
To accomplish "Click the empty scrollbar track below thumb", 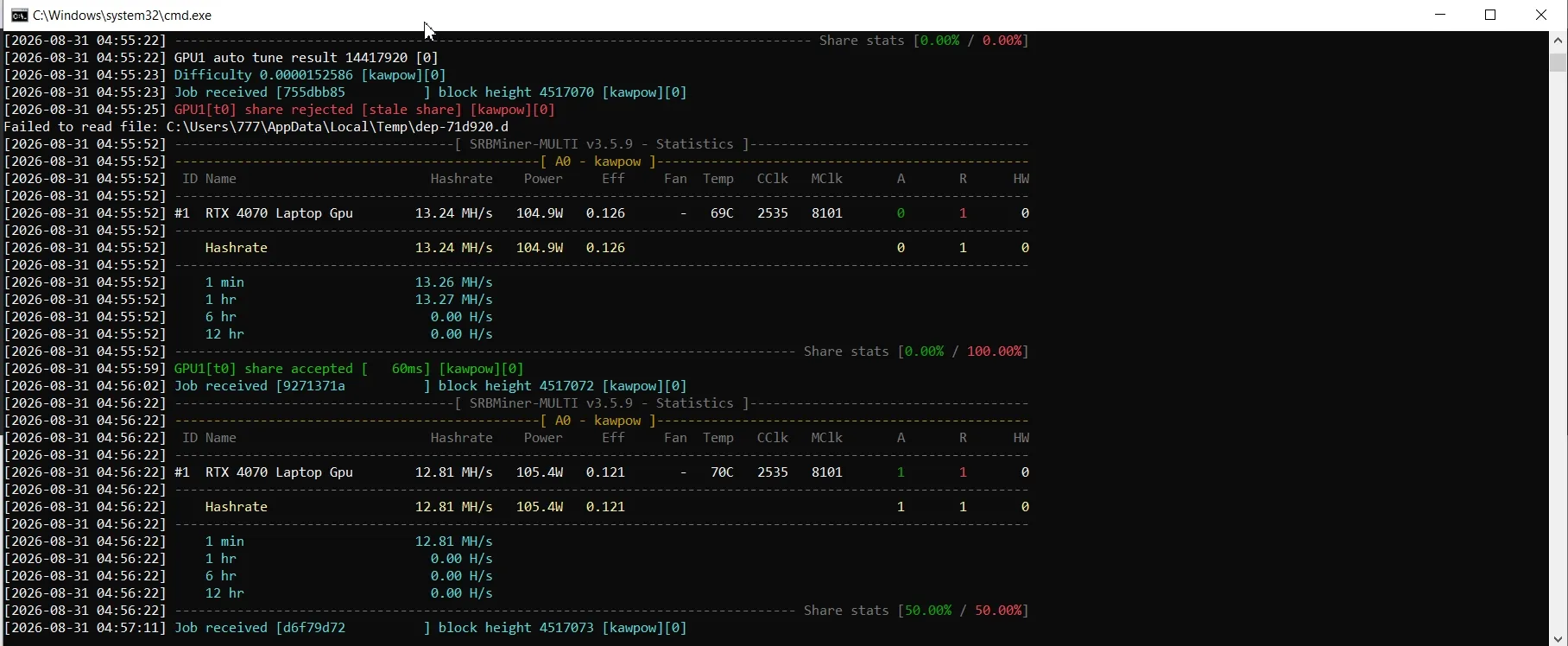I will click(x=1559, y=345).
